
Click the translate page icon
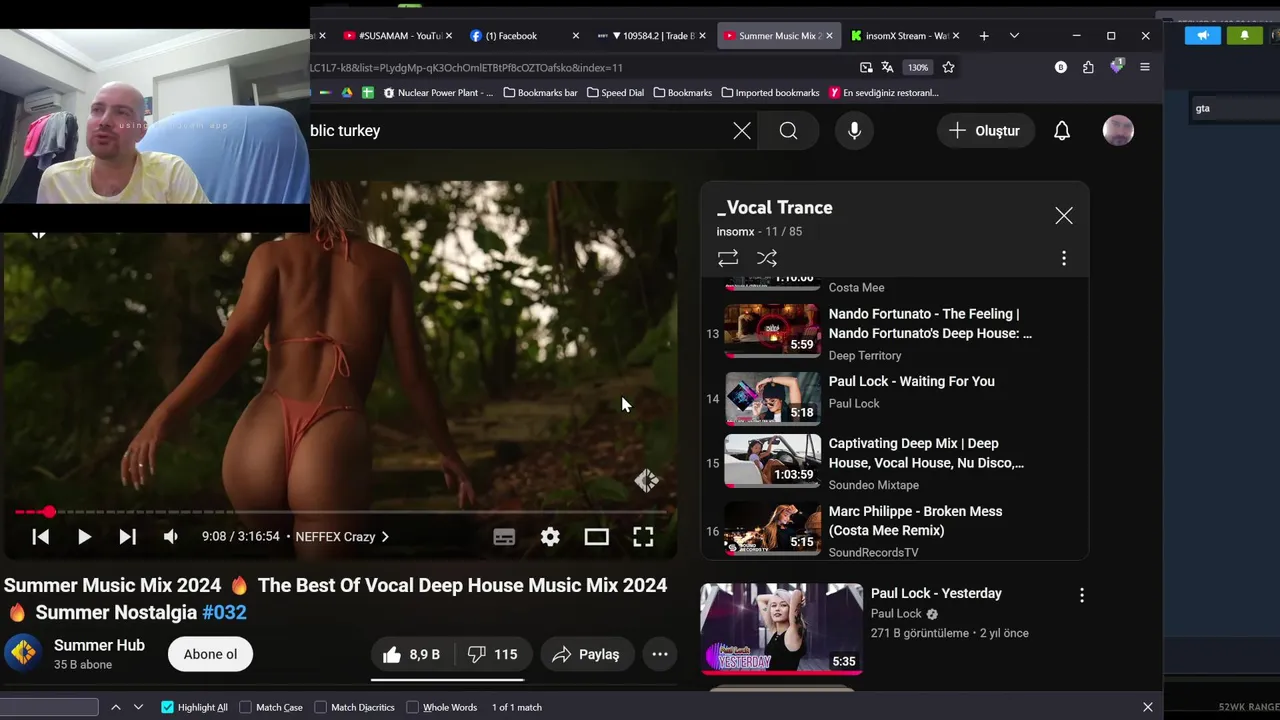click(x=887, y=68)
